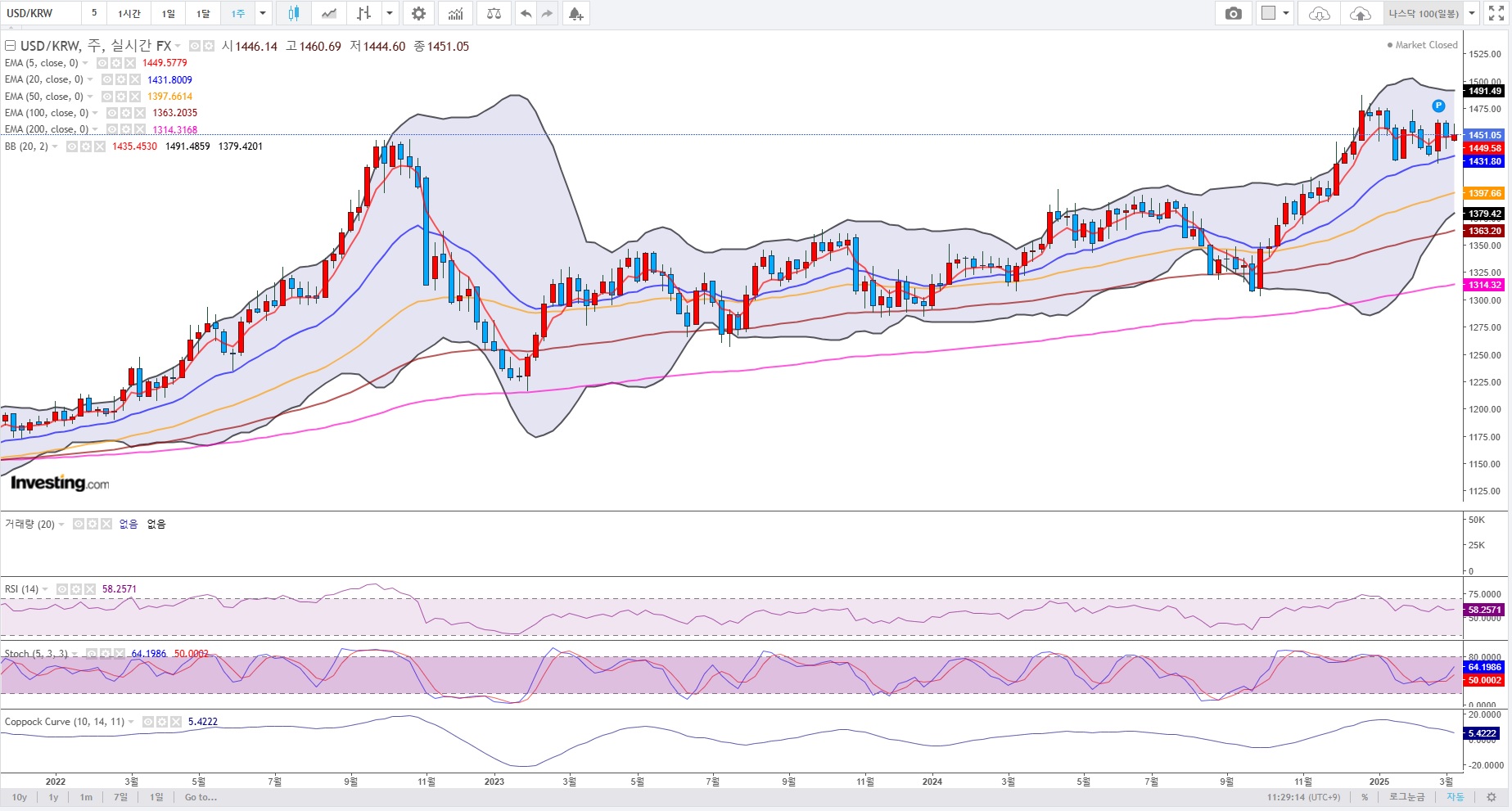This screenshot has width=1512, height=811.
Task: Open settings for EMA (50, close, 0)
Action: pos(121,97)
